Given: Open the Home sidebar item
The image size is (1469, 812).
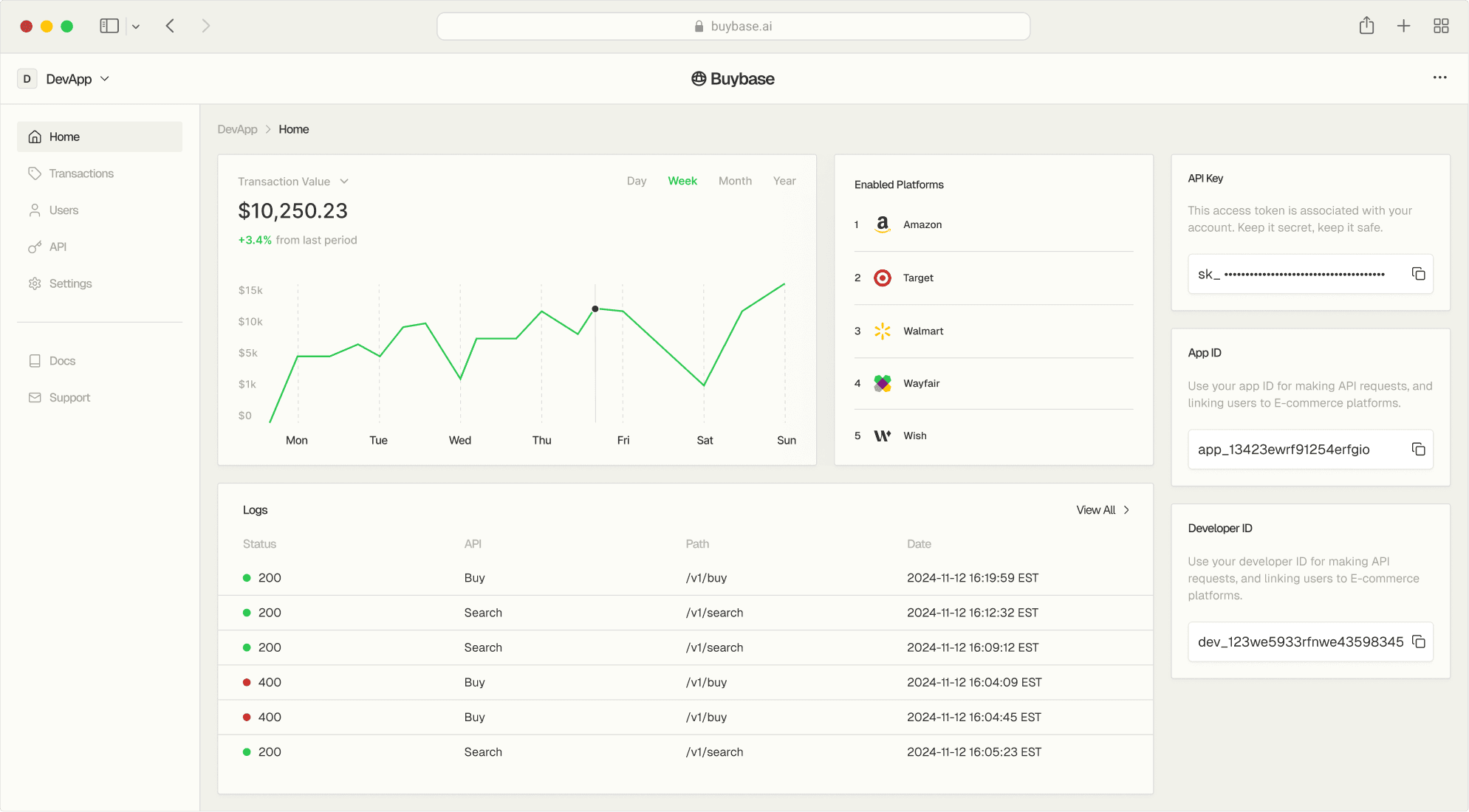Looking at the screenshot, I should [x=100, y=137].
